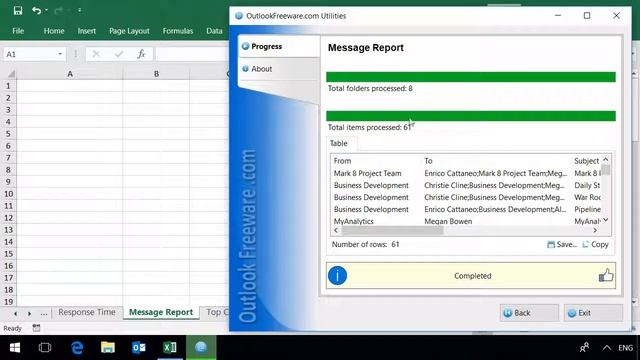Switch to Outlook via the taskbar
The image size is (640, 360).
click(x=139, y=347)
